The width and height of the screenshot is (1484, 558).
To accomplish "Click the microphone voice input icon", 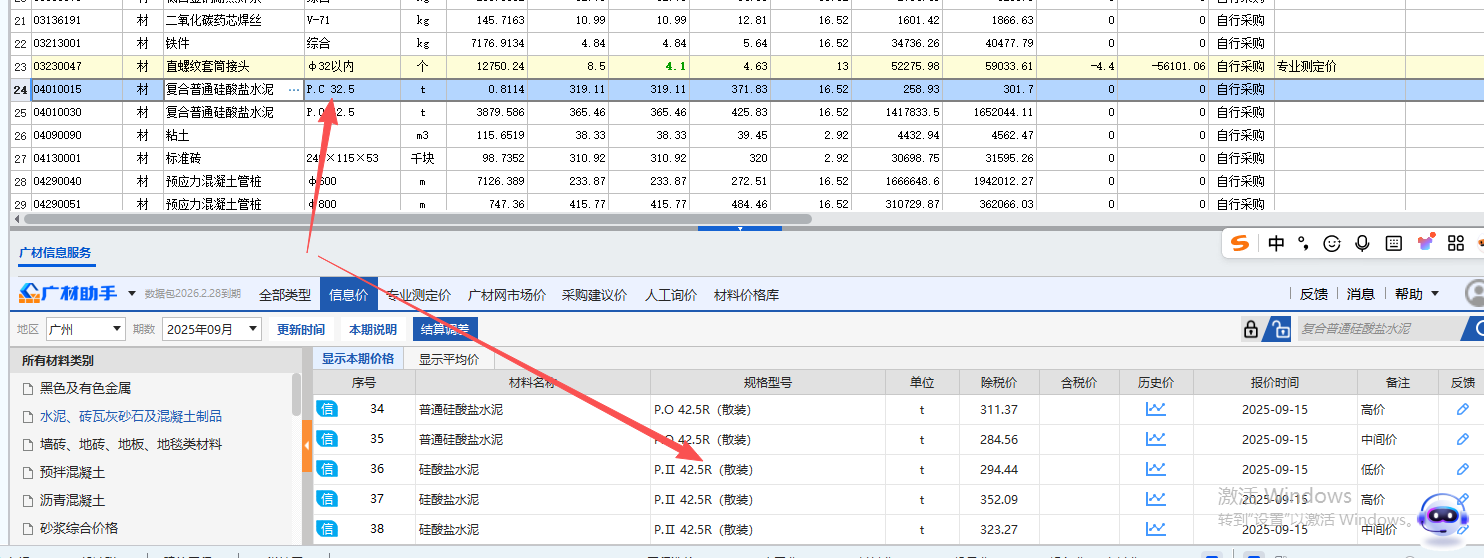I will [x=1362, y=243].
